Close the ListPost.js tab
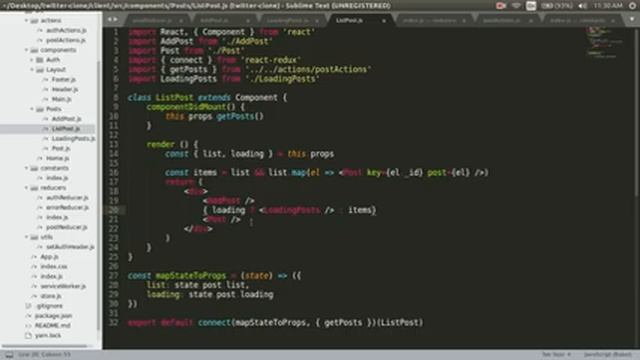Image resolution: width=640 pixels, height=360 pixels. [384, 20]
